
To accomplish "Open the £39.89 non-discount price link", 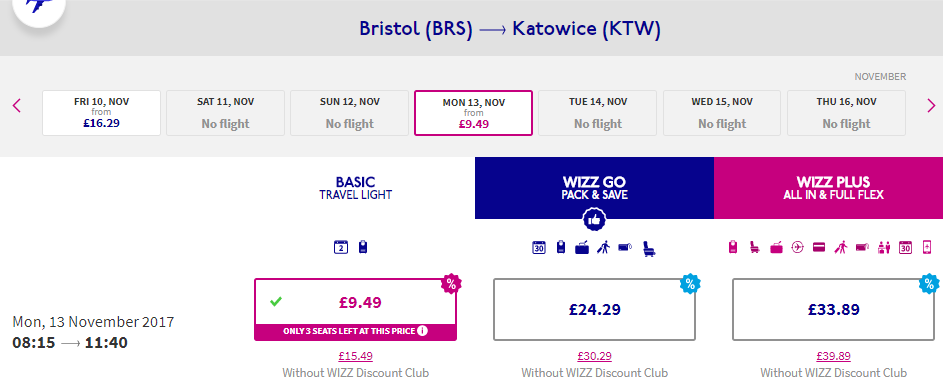I will [834, 356].
